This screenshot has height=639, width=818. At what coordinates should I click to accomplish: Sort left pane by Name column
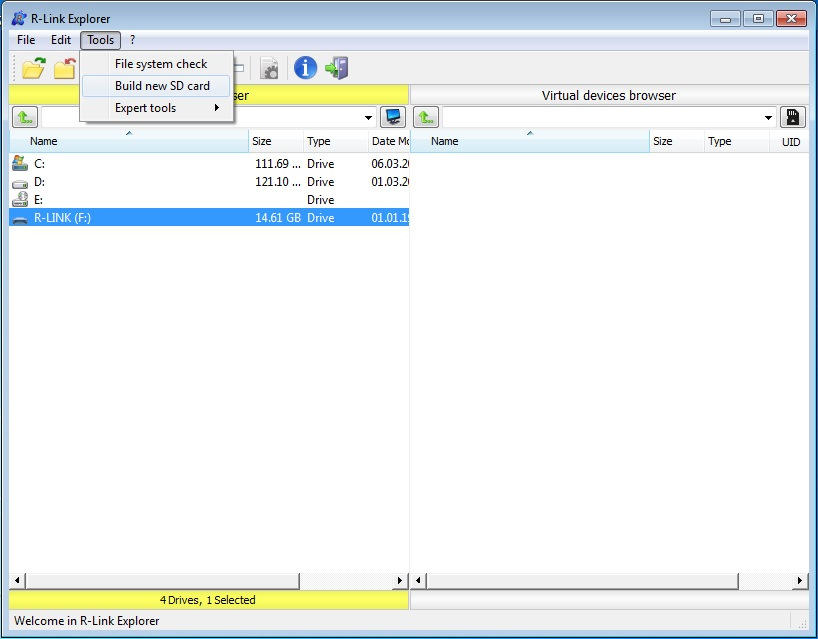point(129,141)
